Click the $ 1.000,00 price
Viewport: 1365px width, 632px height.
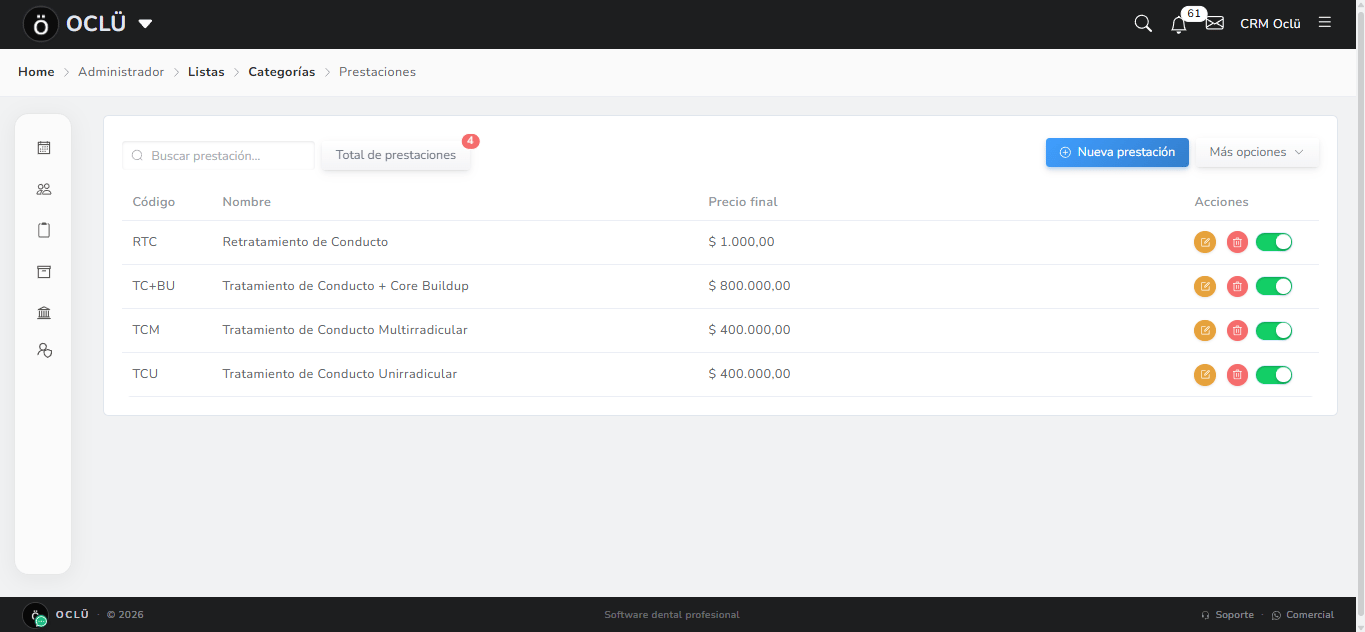point(741,242)
